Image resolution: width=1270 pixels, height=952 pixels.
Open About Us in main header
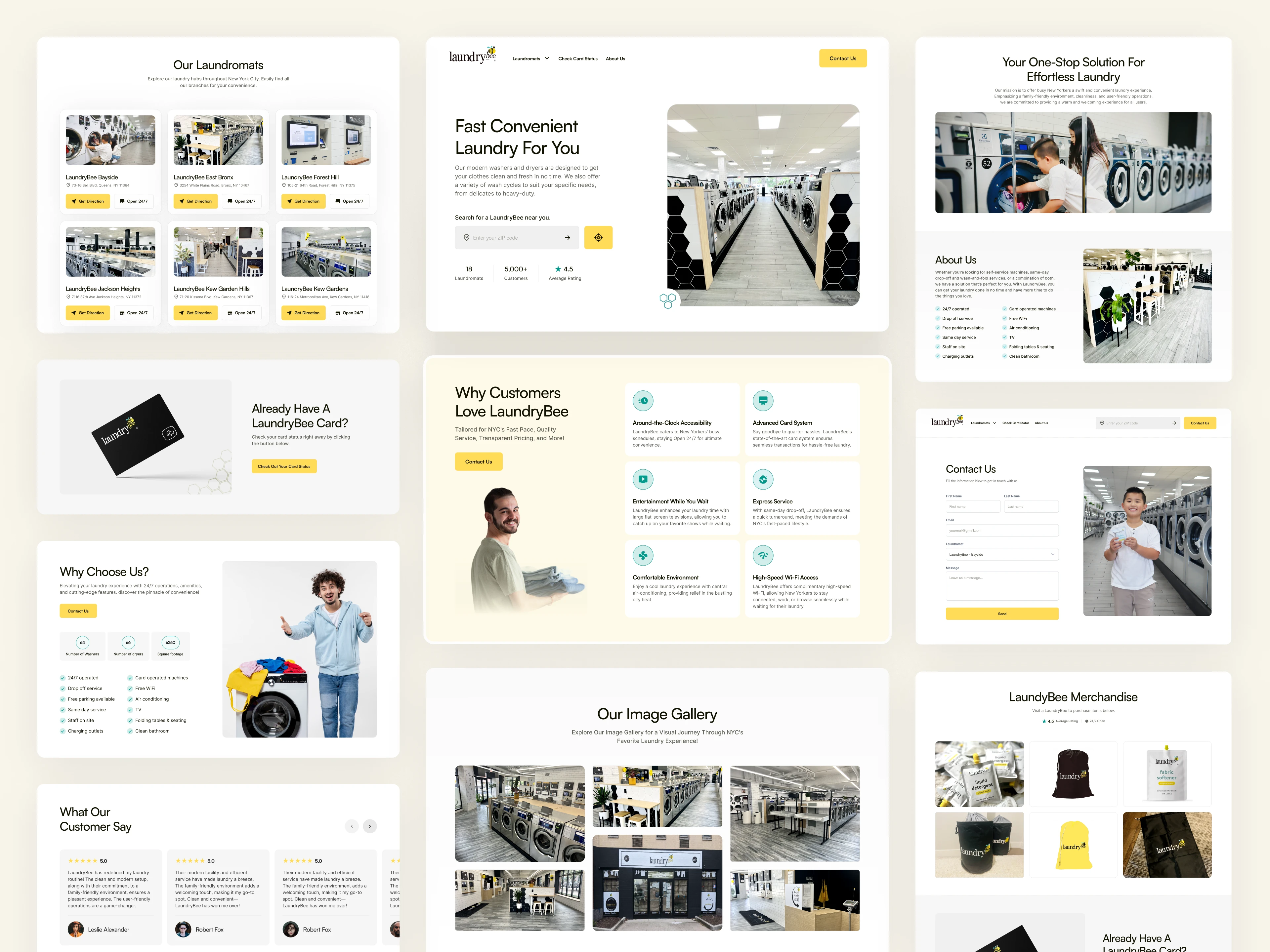click(x=615, y=59)
